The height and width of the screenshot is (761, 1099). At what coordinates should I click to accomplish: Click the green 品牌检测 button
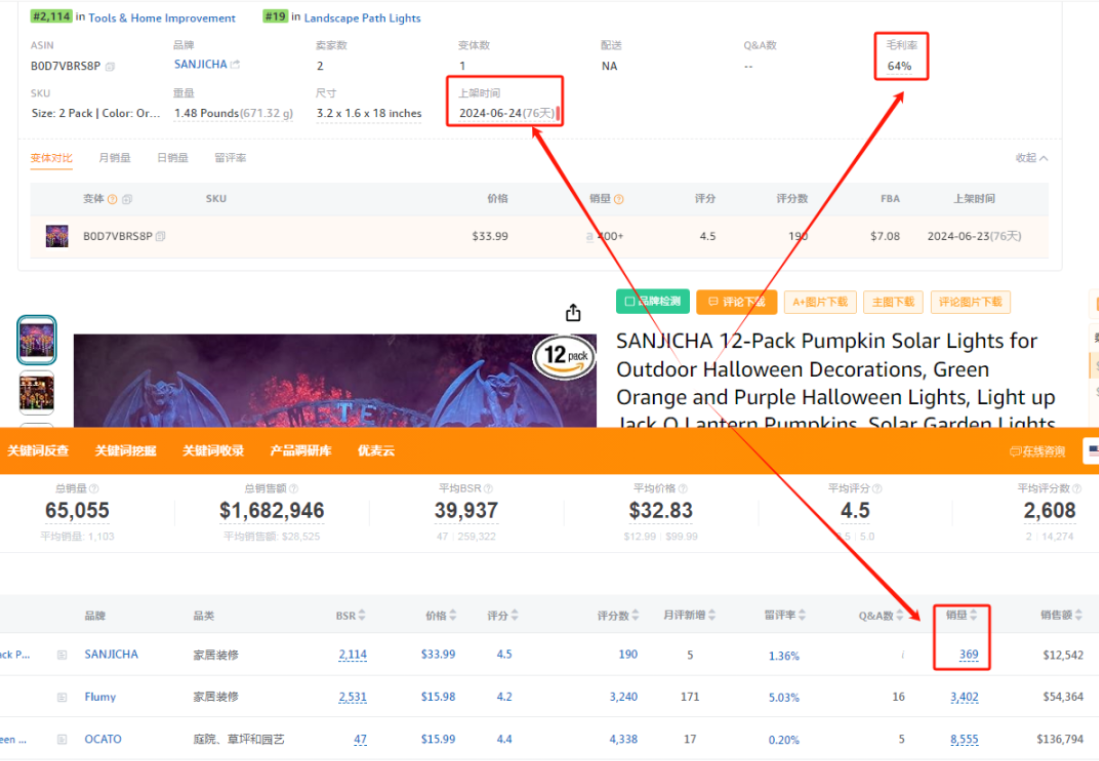coord(653,301)
